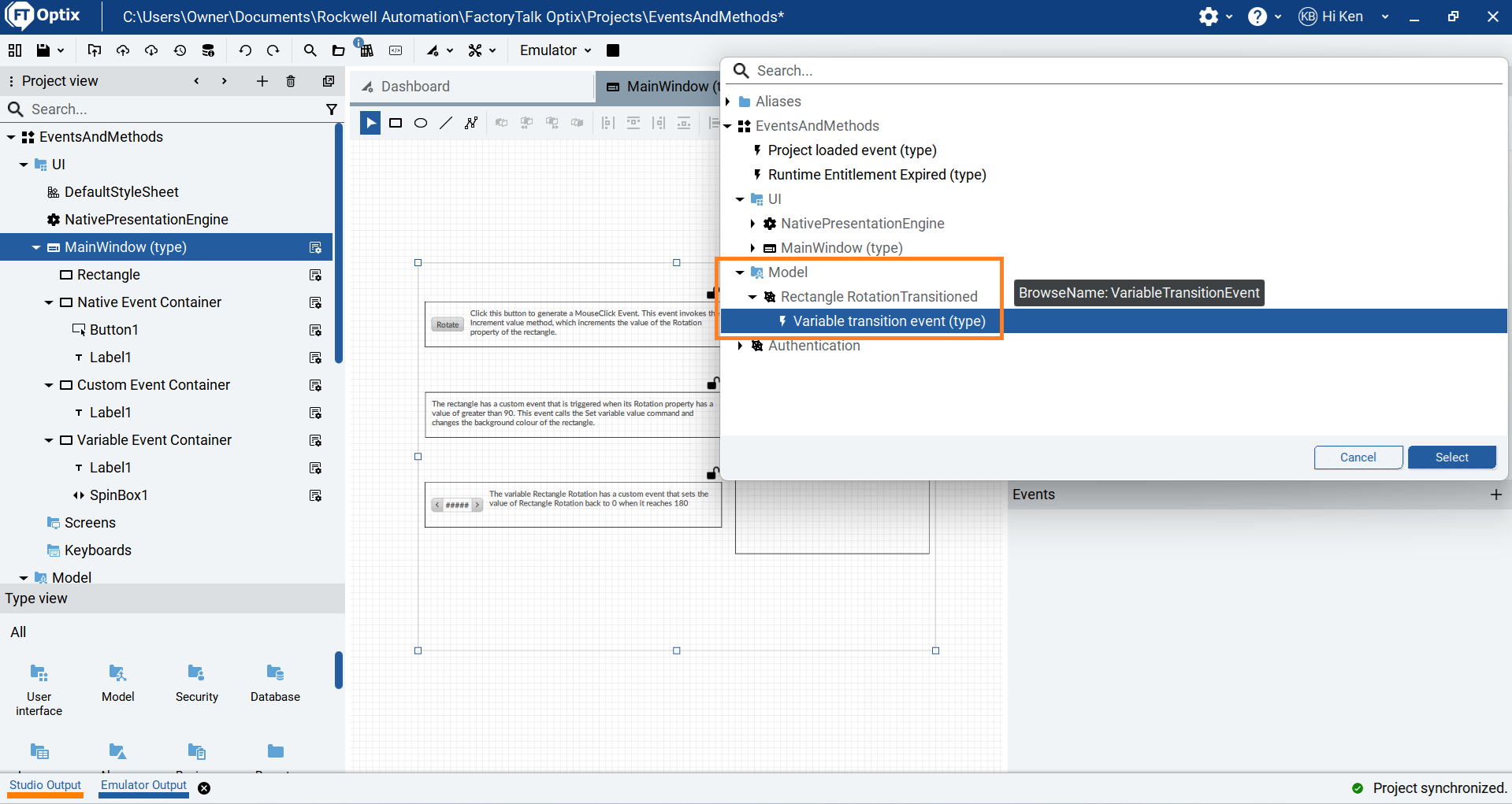Click the history clock icon in the toolbar
This screenshot has height=804, width=1512.
point(180,50)
